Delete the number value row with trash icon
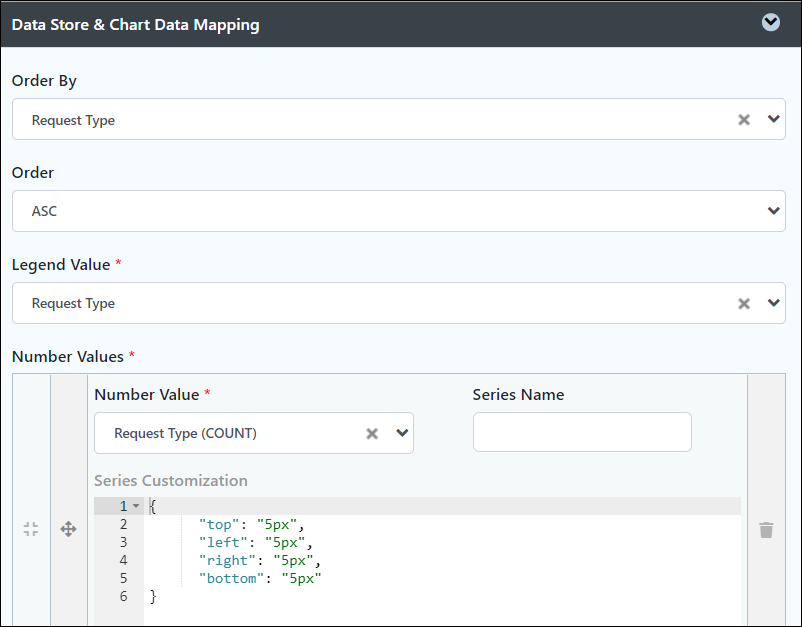Screen dimensions: 802x627 766,530
